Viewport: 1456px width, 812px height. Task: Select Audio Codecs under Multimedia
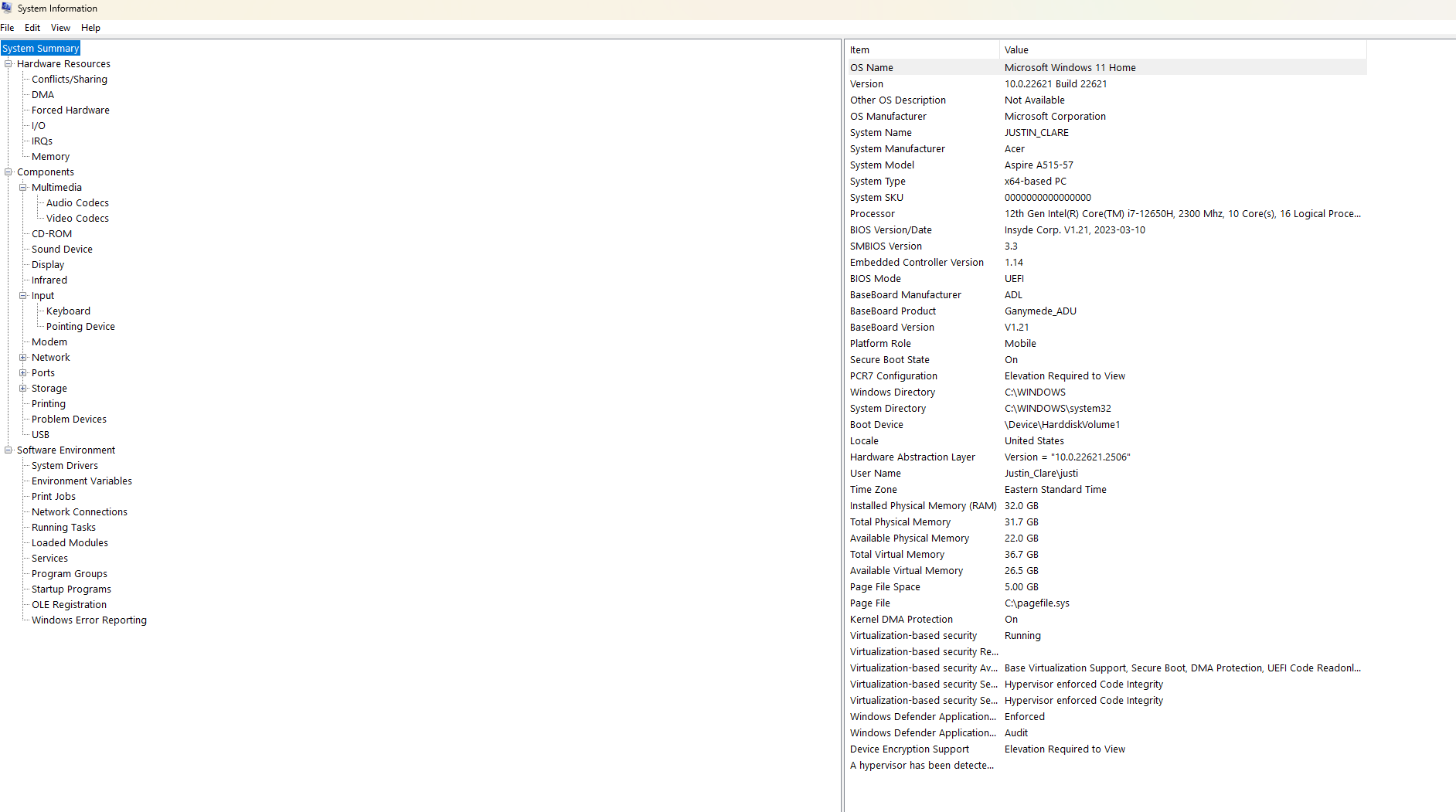[x=77, y=203]
